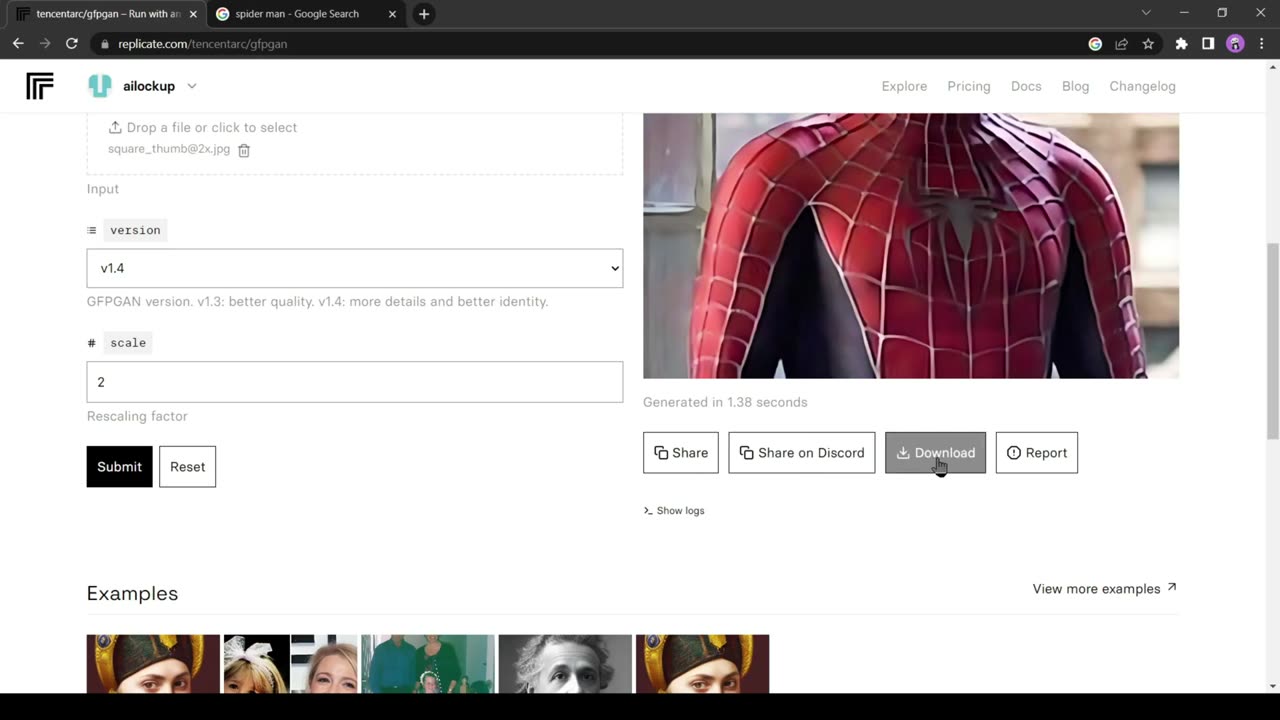
Task: Click the list icon beside the version label
Action: pyautogui.click(x=92, y=230)
